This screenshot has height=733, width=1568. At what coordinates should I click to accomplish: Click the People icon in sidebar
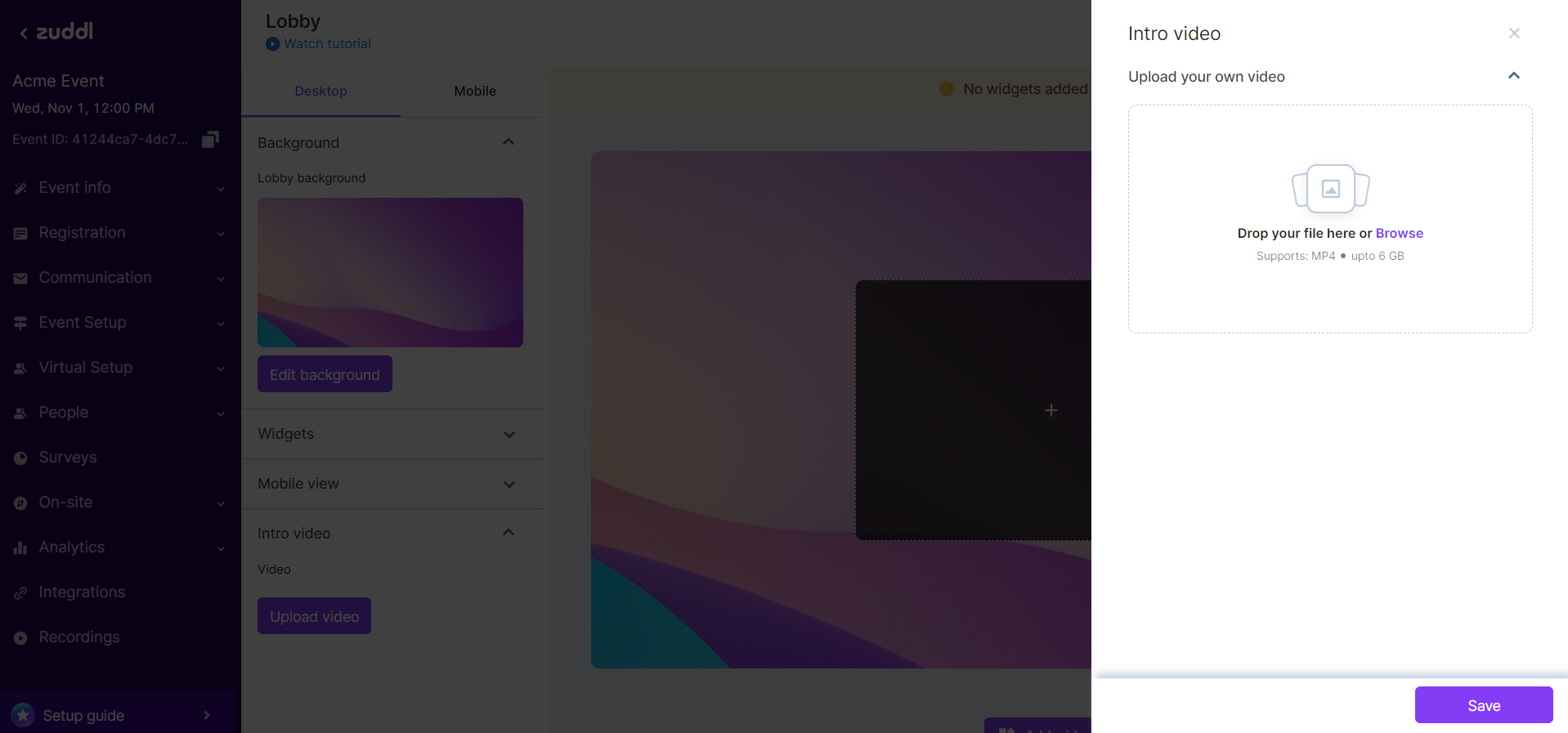tap(20, 413)
